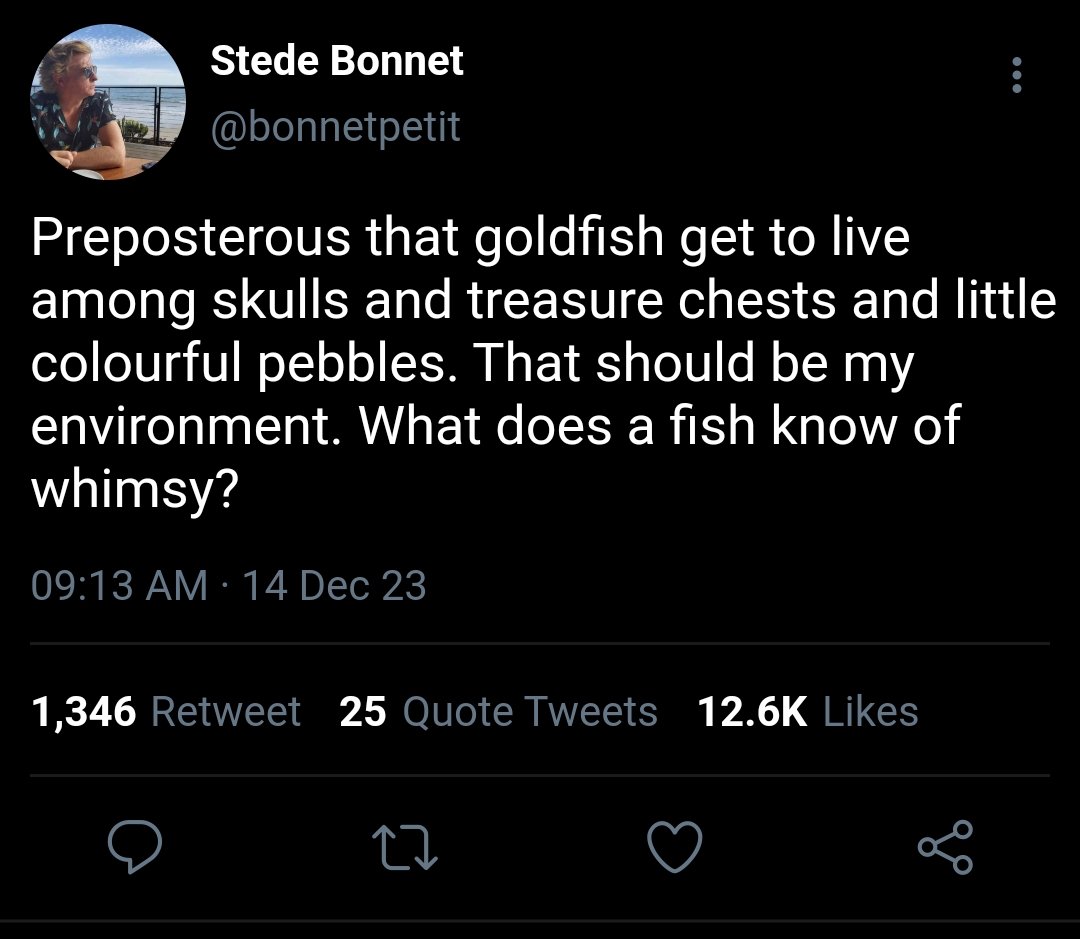
Task: Tap the reply speech bubble icon
Action: [x=135, y=847]
